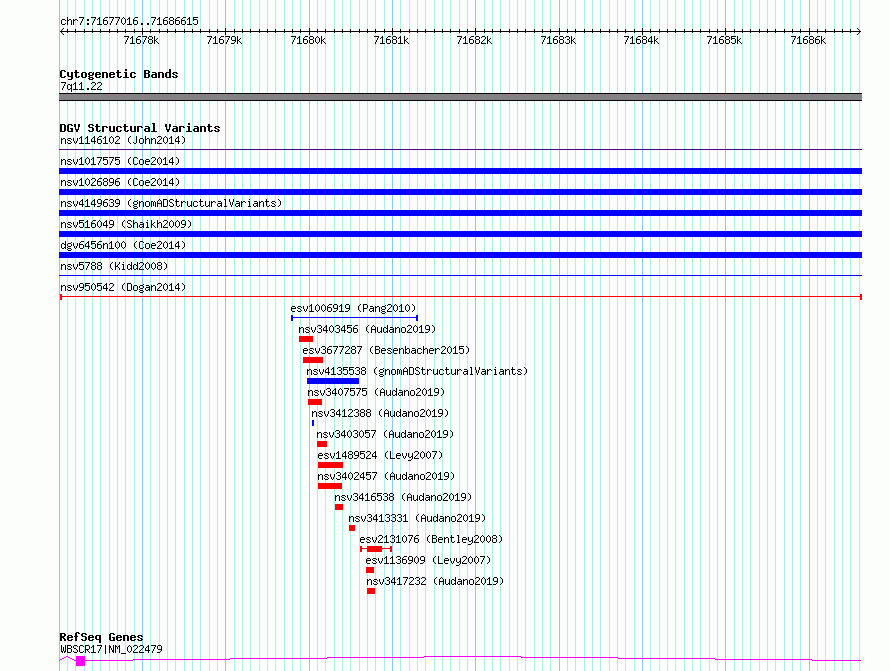The width and height of the screenshot is (890, 671).
Task: Click esv2131076 (Bentley2008) red whisker glyph
Action: [376, 549]
